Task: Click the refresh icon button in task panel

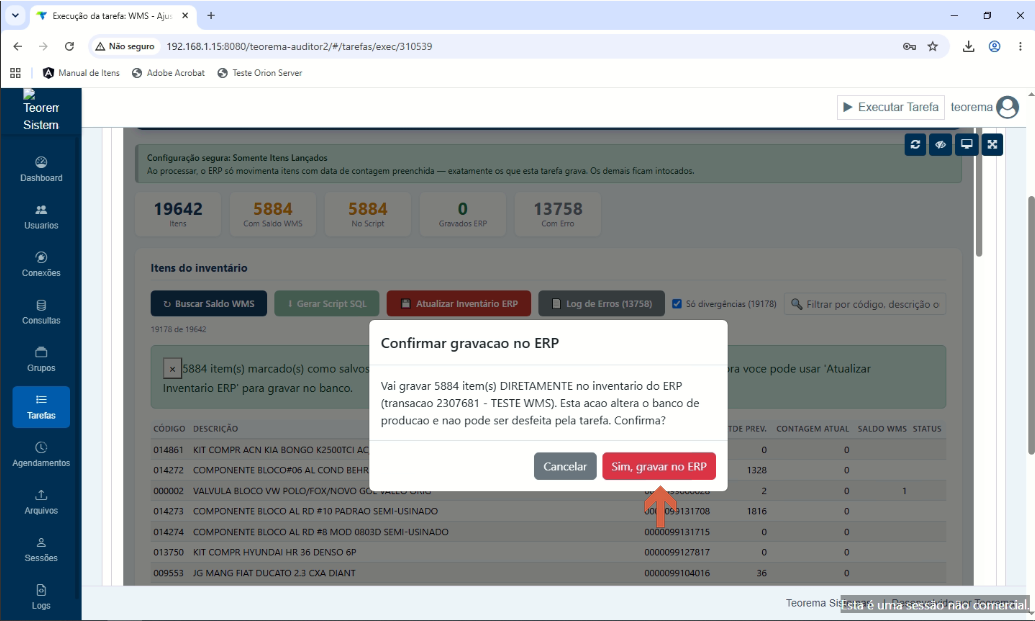Action: click(x=915, y=144)
